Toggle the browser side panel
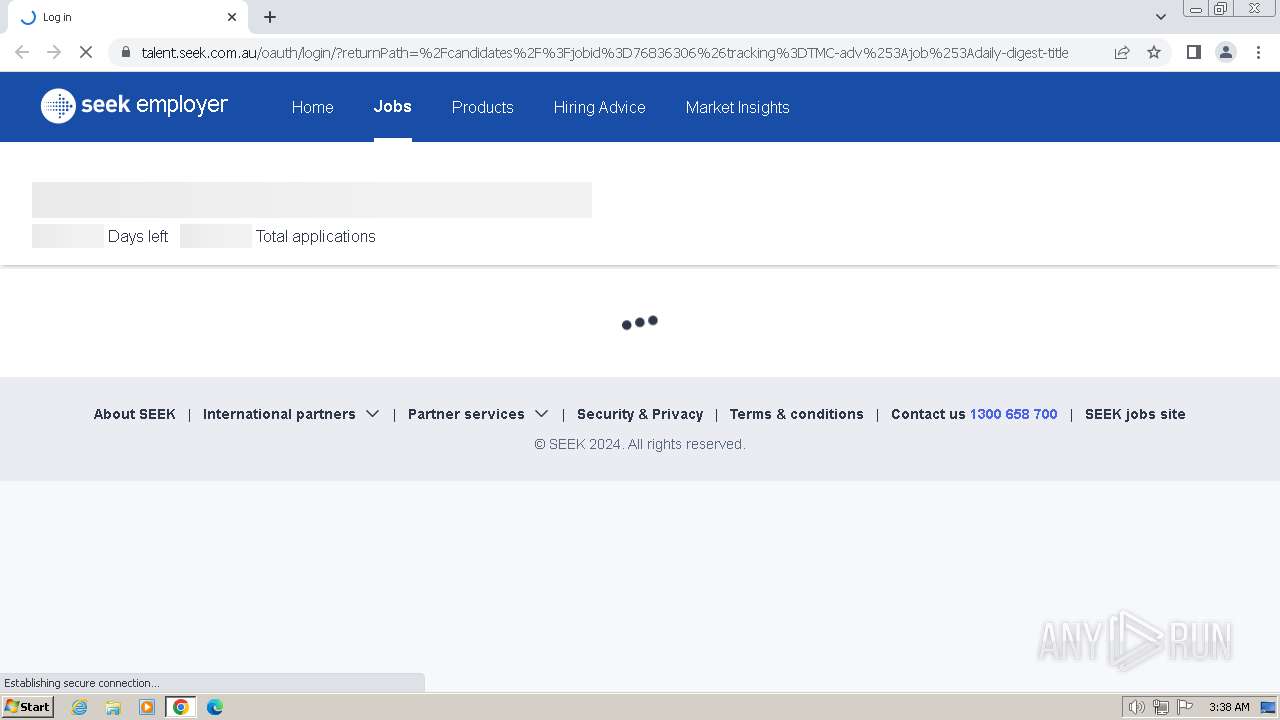 coord(1193,52)
